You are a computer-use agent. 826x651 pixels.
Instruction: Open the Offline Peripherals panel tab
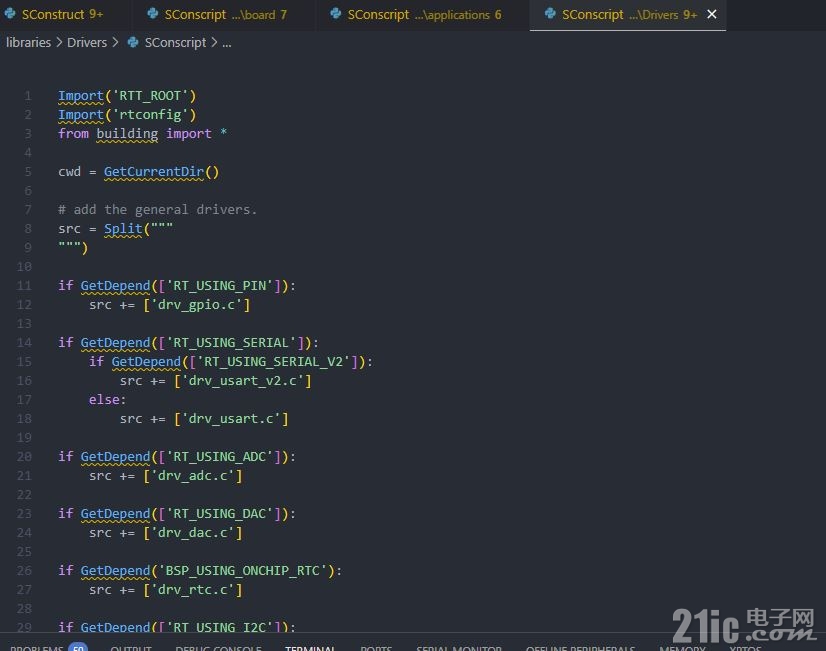pos(580,647)
